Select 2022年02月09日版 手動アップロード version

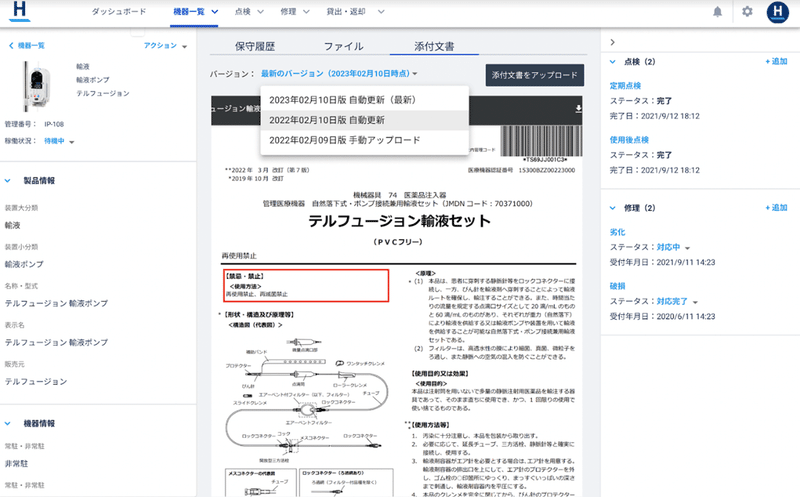pos(364,140)
